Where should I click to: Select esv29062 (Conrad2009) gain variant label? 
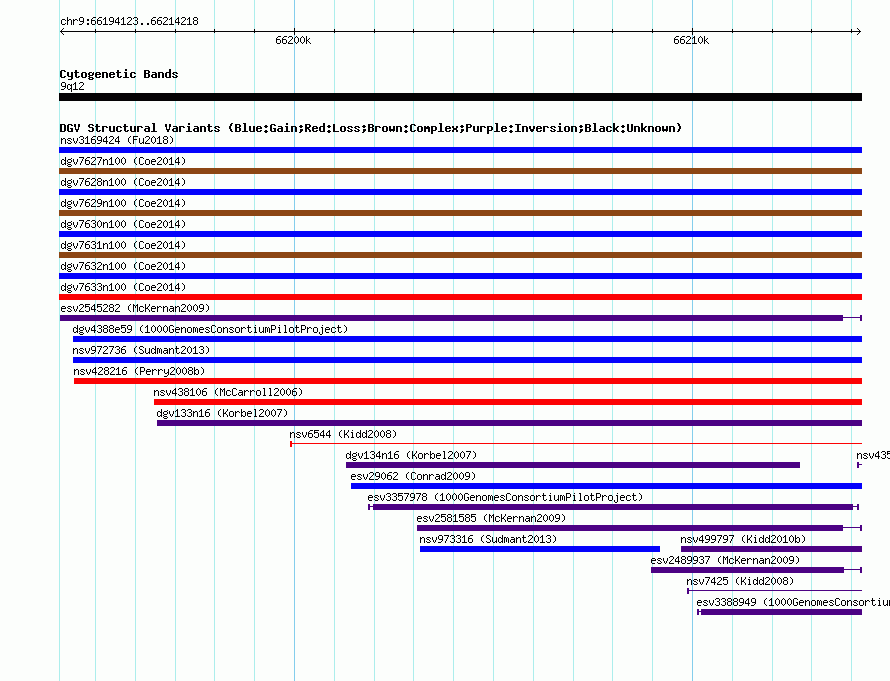tap(413, 476)
